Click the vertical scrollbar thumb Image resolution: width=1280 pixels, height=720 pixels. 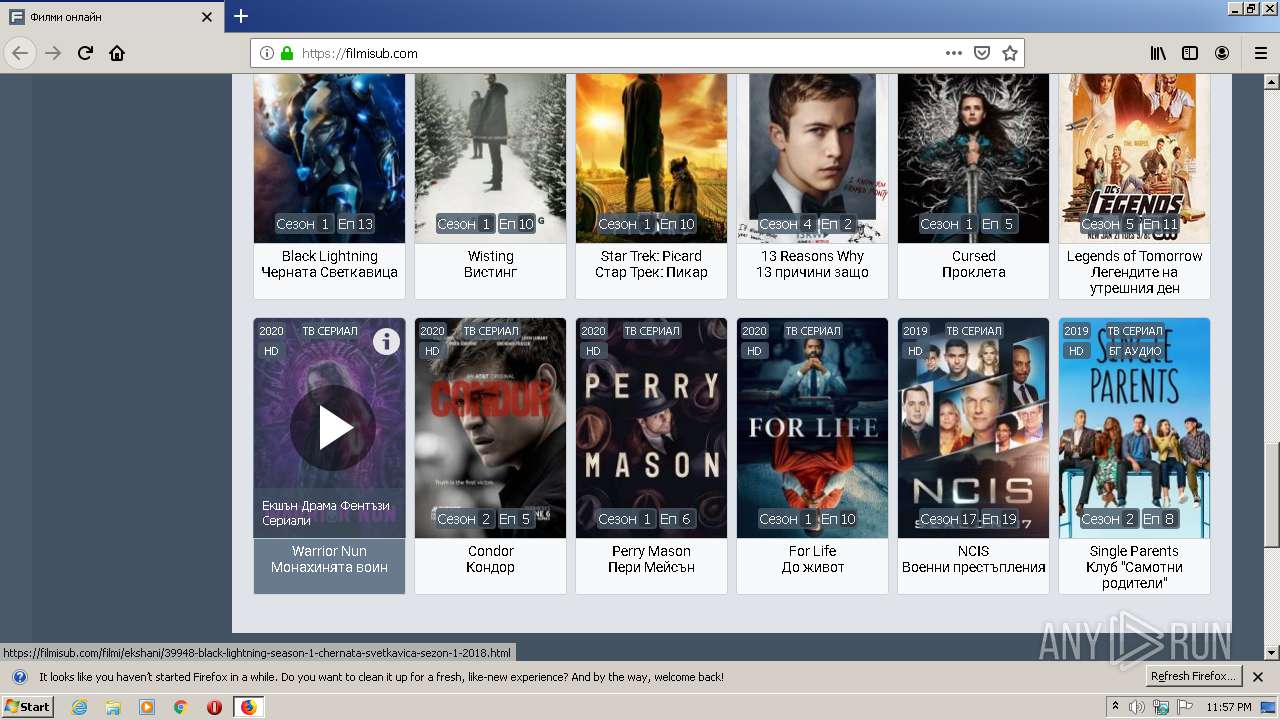tap(1271, 495)
